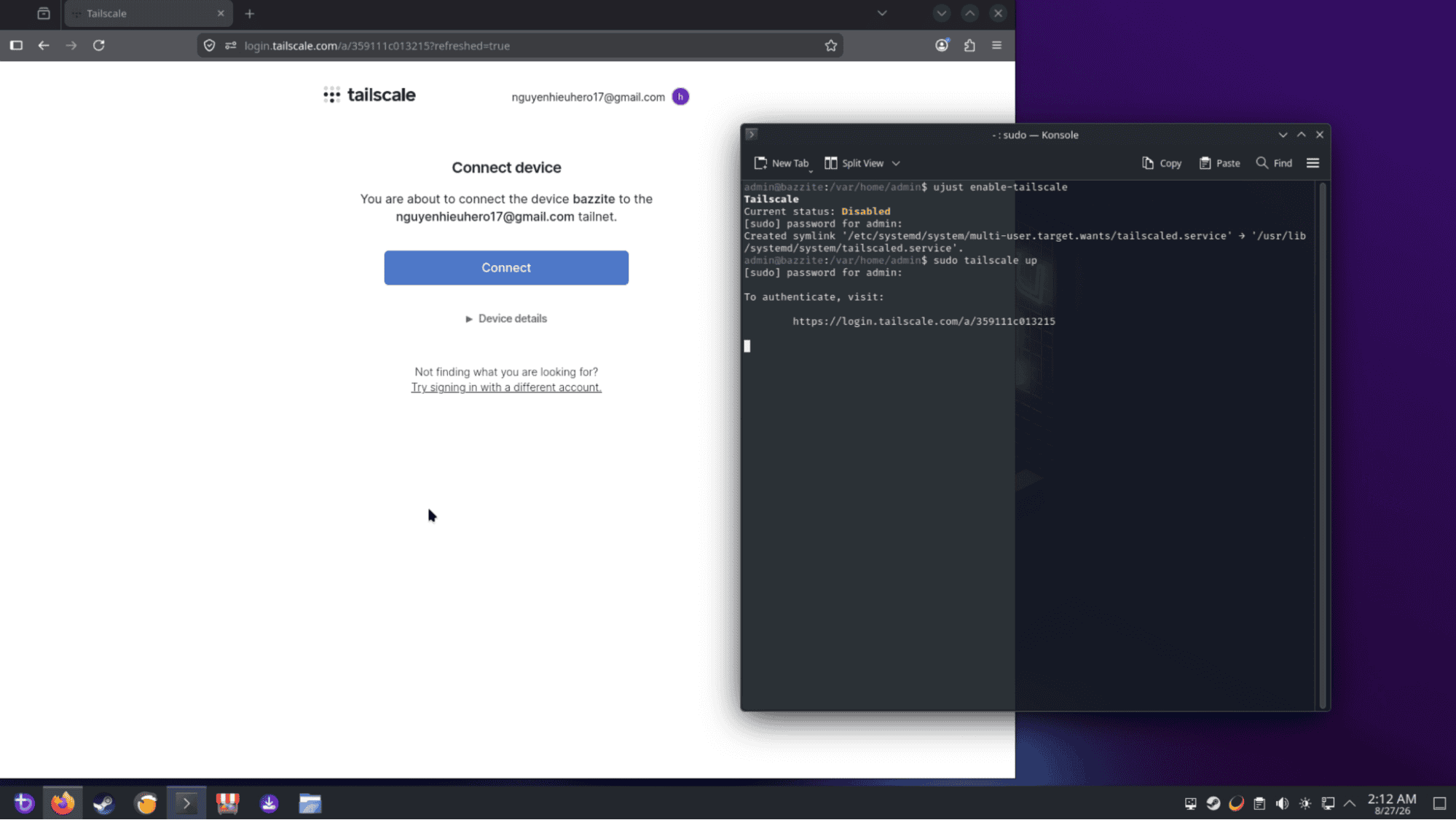Click the 'Connect device' heading

pyautogui.click(x=506, y=167)
